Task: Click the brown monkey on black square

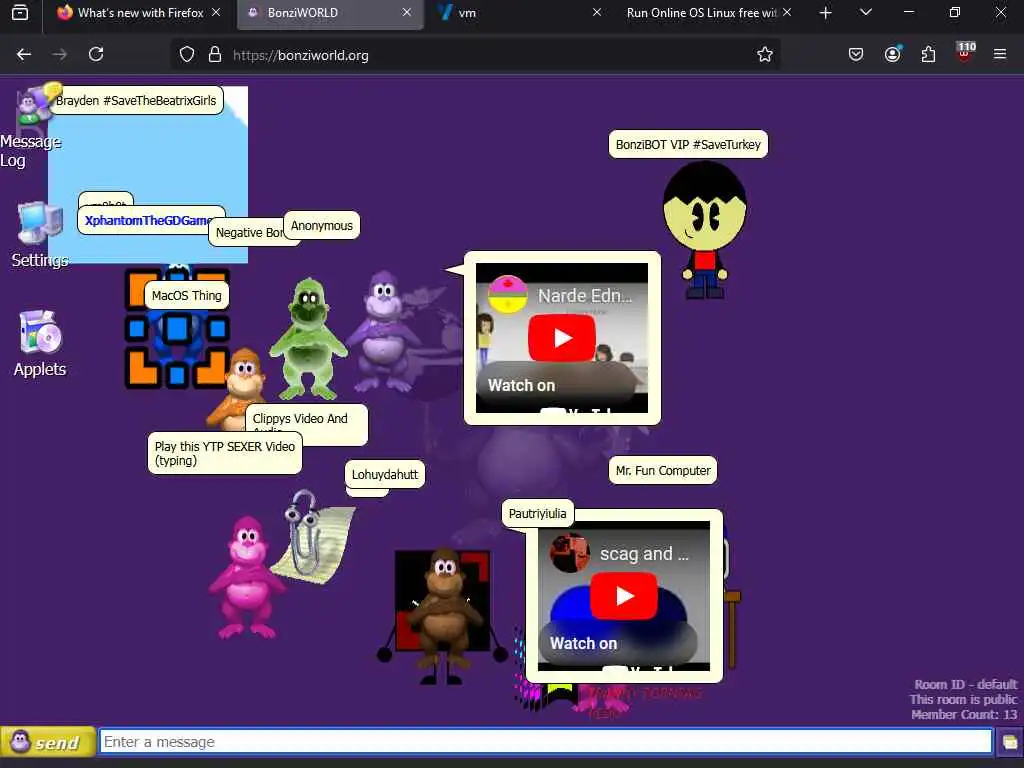Action: point(444,614)
